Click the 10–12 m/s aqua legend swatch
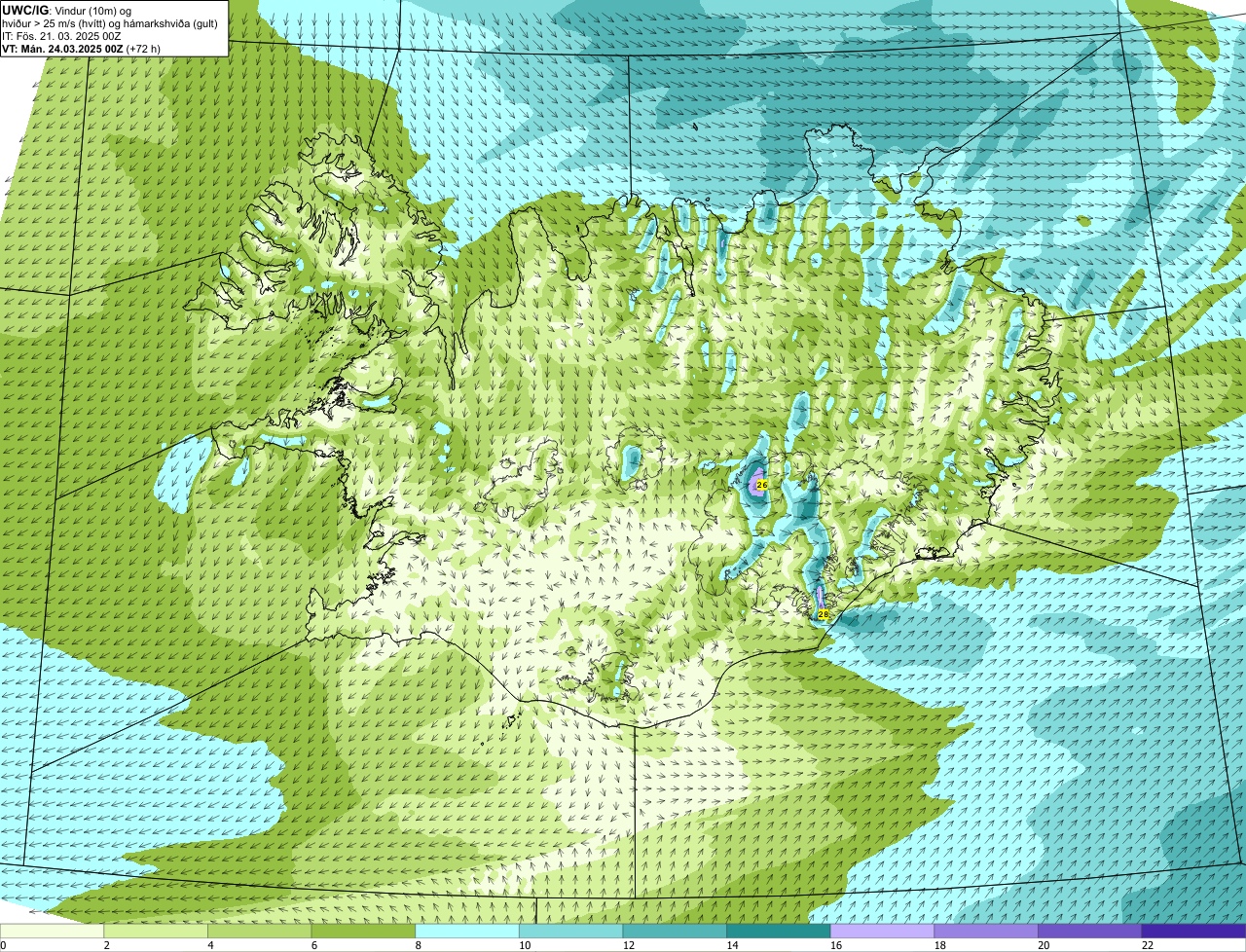Image resolution: width=1246 pixels, height=952 pixels. point(571,931)
